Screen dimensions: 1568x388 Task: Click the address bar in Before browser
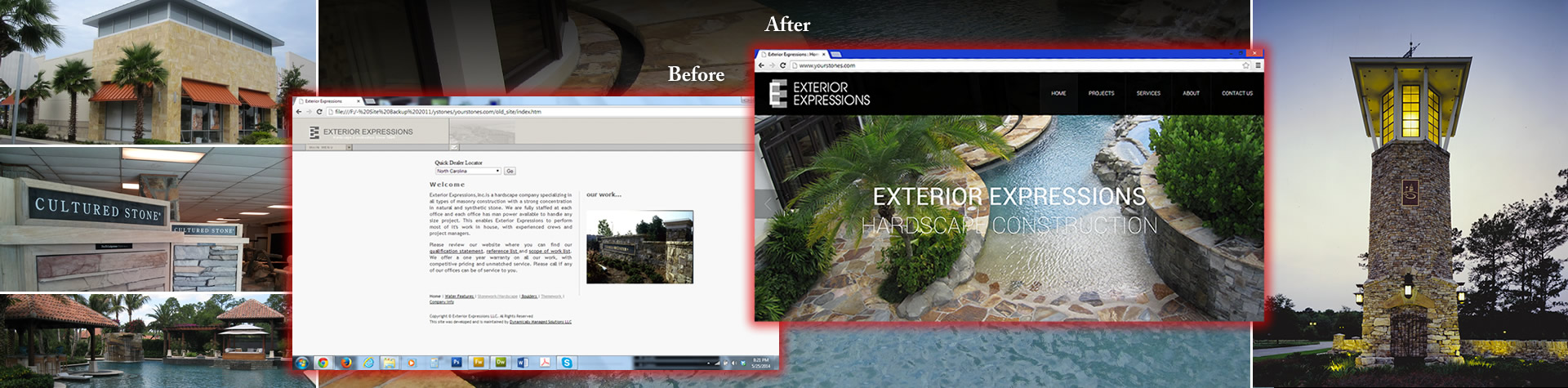[x=539, y=111]
